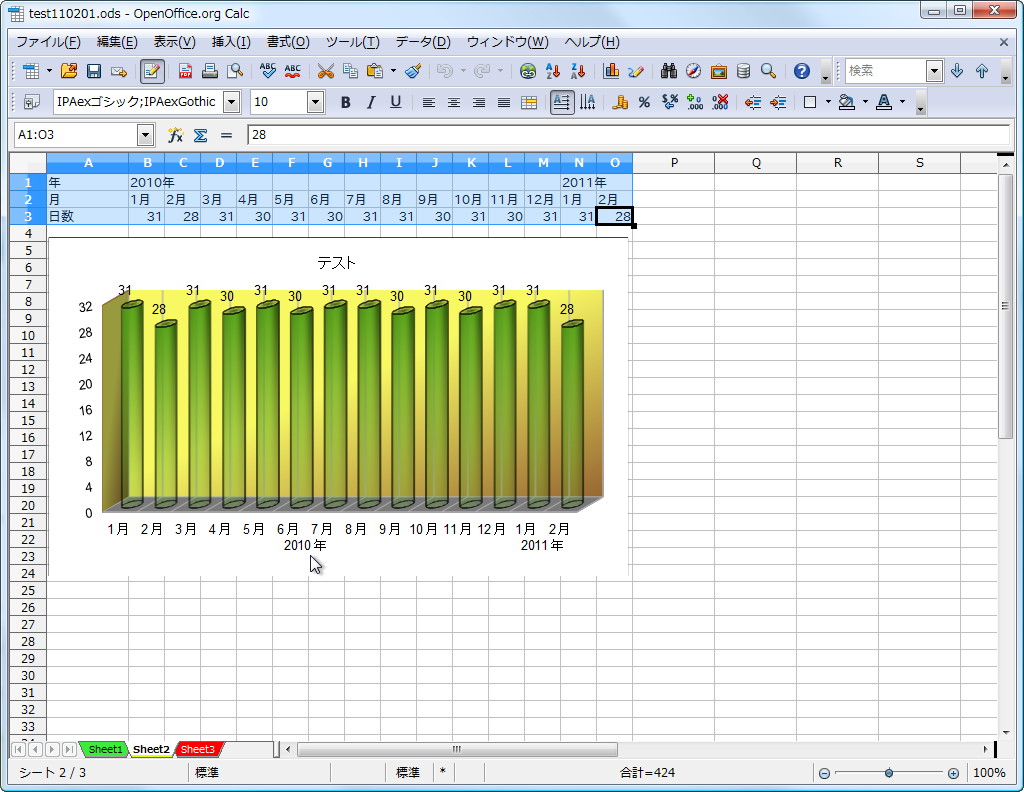Find previous with the up arrow
Screen dimensions: 1024x792
982,71
